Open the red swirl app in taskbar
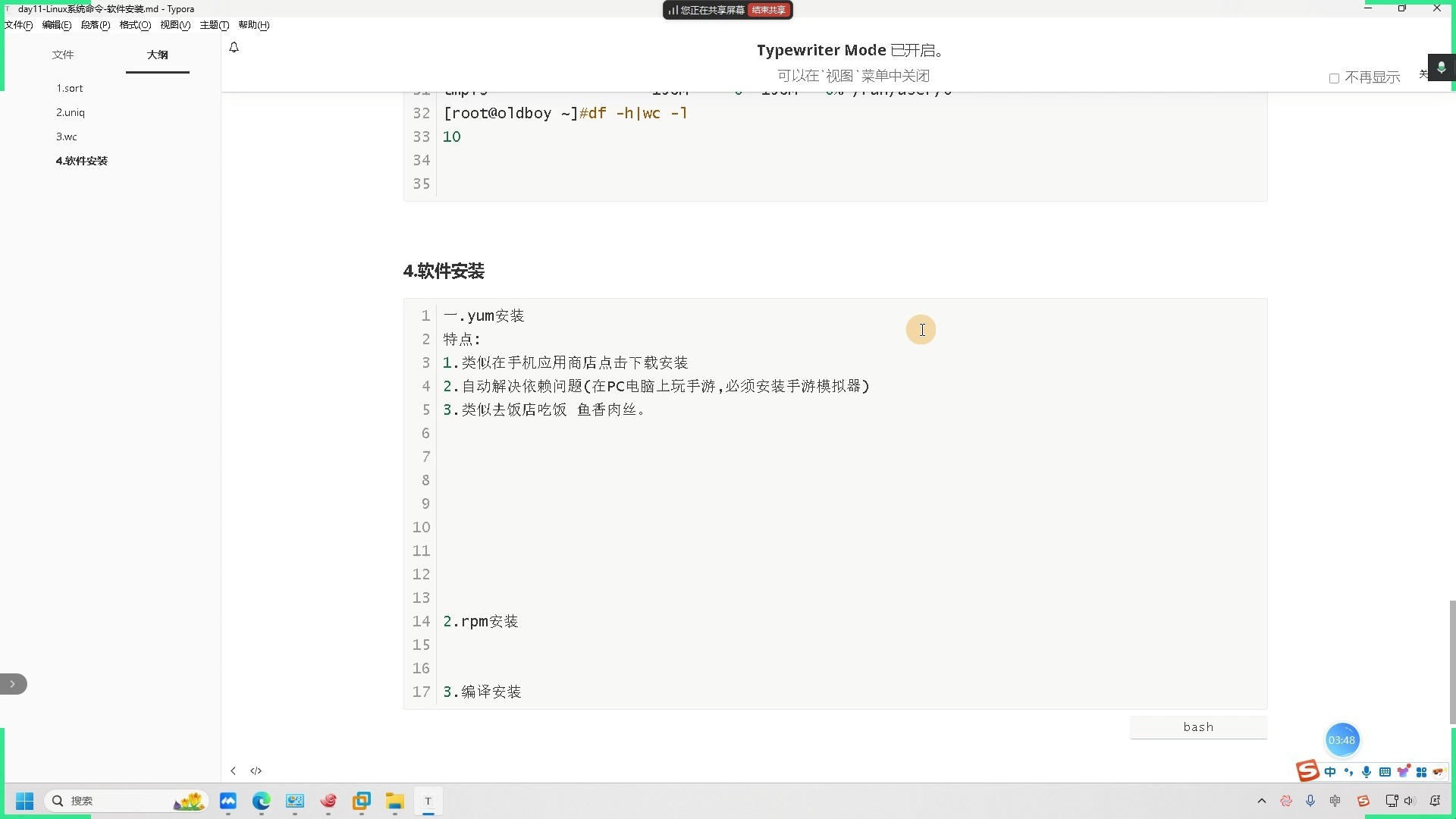This screenshot has height=819, width=1456. (328, 801)
